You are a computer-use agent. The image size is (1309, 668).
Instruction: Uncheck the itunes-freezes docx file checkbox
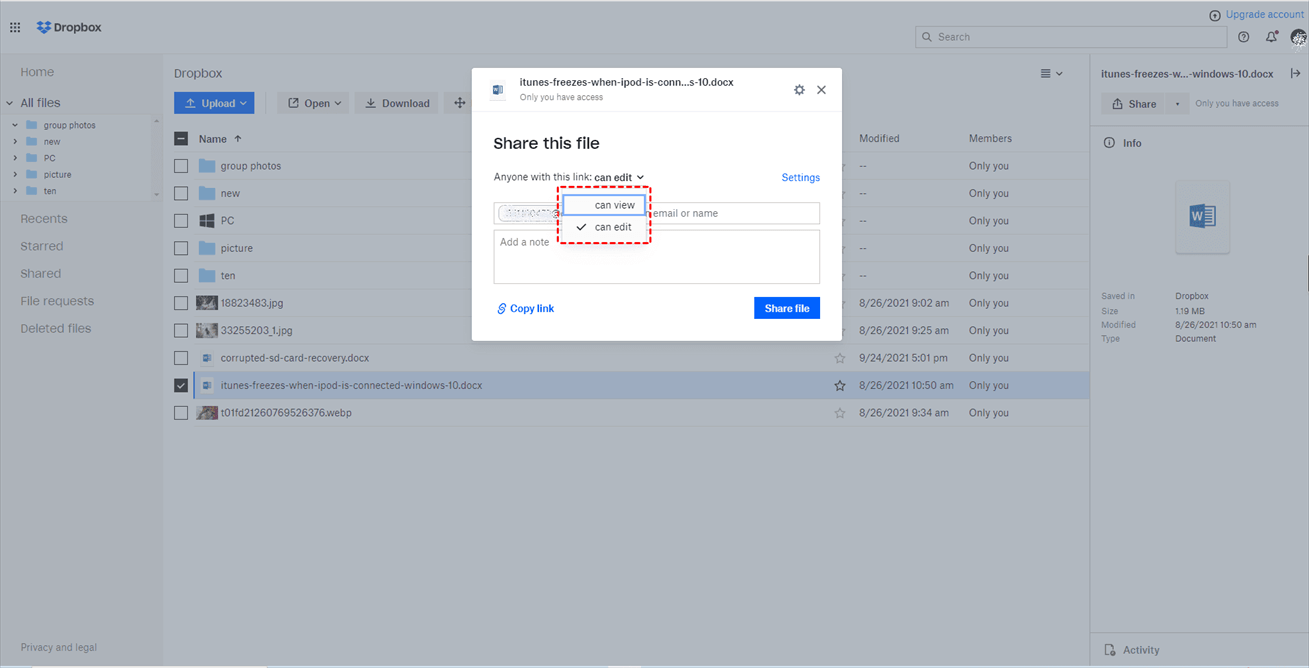181,385
